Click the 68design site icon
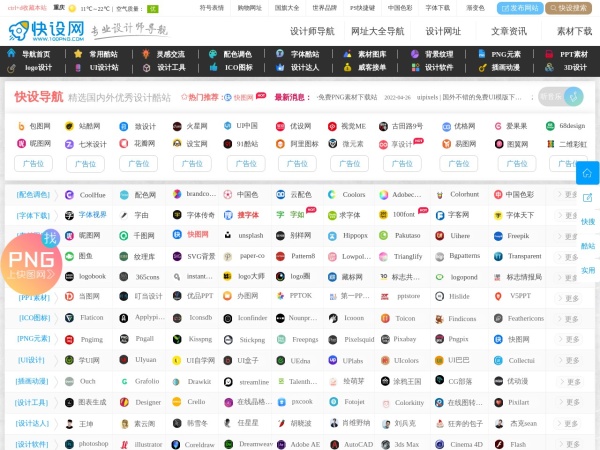The image size is (600, 450). point(550,126)
